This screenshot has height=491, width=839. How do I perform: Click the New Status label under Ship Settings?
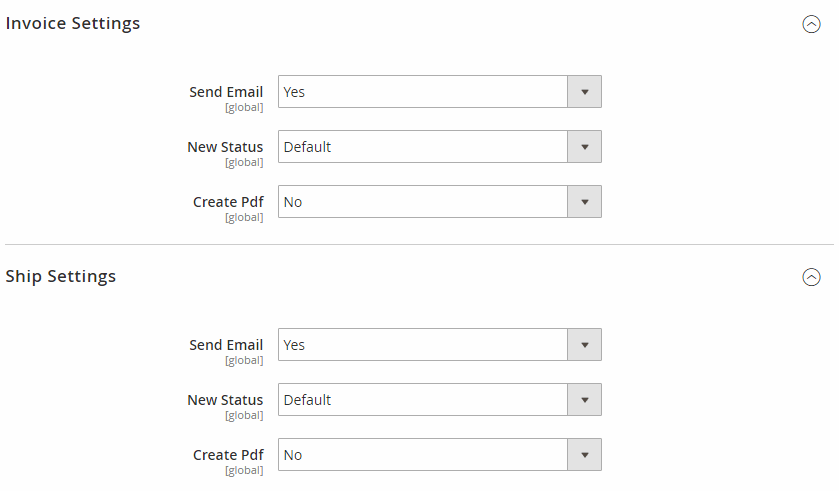pos(225,400)
